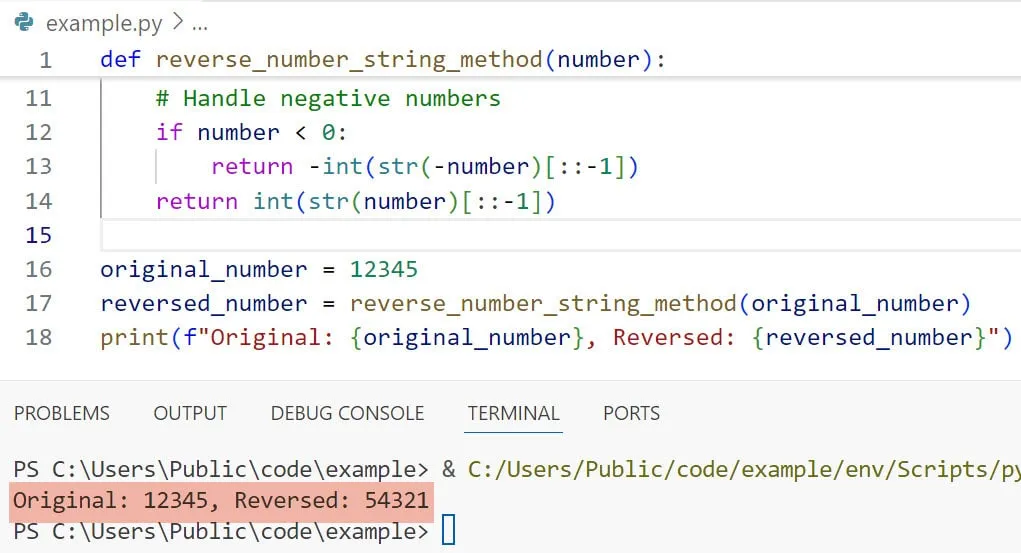Select the TERMINAL panel tab
Image resolution: width=1021 pixels, height=553 pixels.
[x=513, y=413]
